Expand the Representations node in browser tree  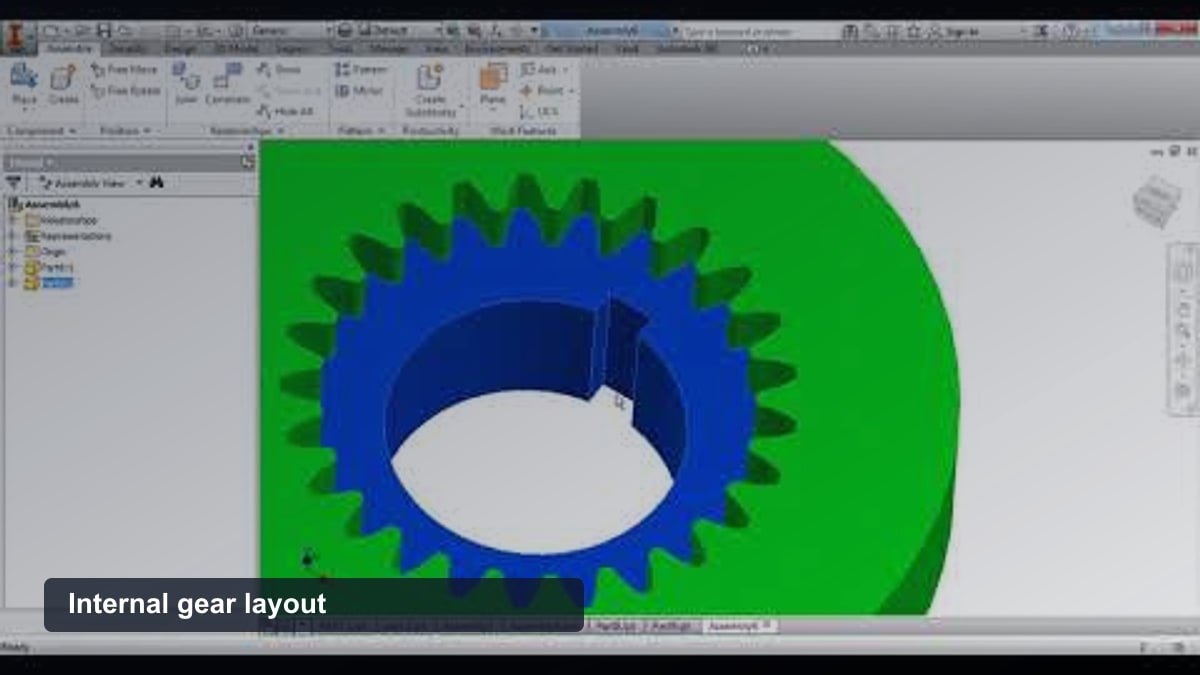point(14,236)
